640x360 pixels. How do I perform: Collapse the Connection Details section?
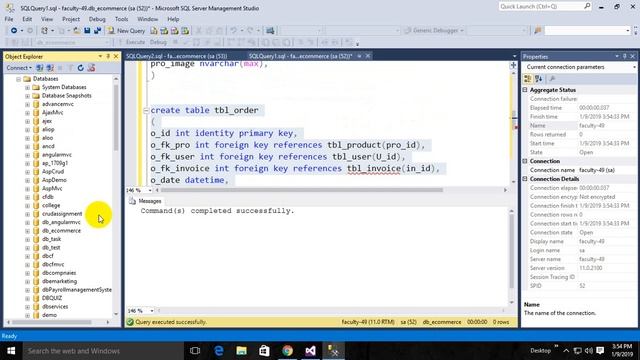point(525,179)
